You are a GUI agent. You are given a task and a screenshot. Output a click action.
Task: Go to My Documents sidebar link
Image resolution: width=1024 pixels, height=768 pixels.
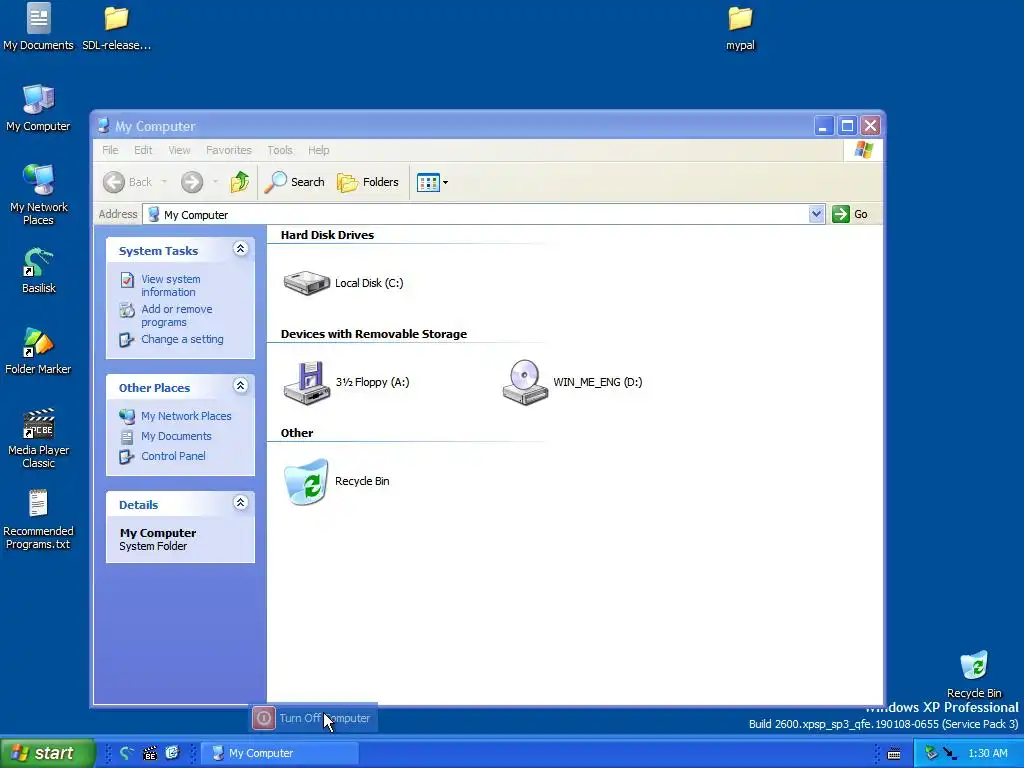pyautogui.click(x=176, y=436)
